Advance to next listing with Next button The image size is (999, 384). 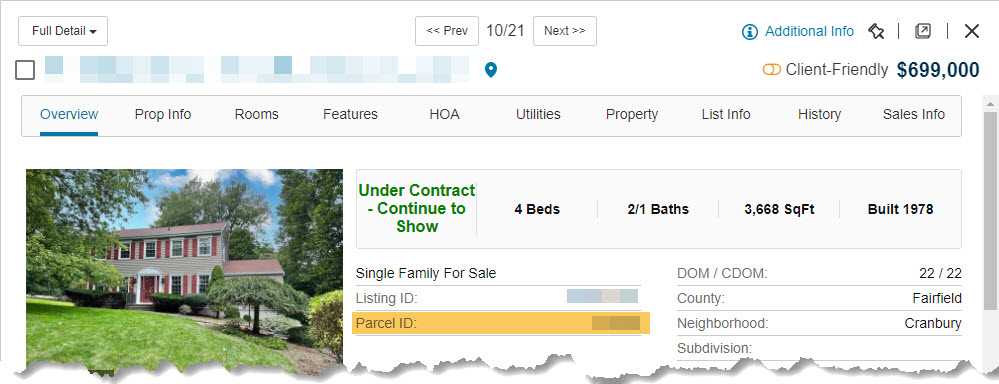(564, 31)
